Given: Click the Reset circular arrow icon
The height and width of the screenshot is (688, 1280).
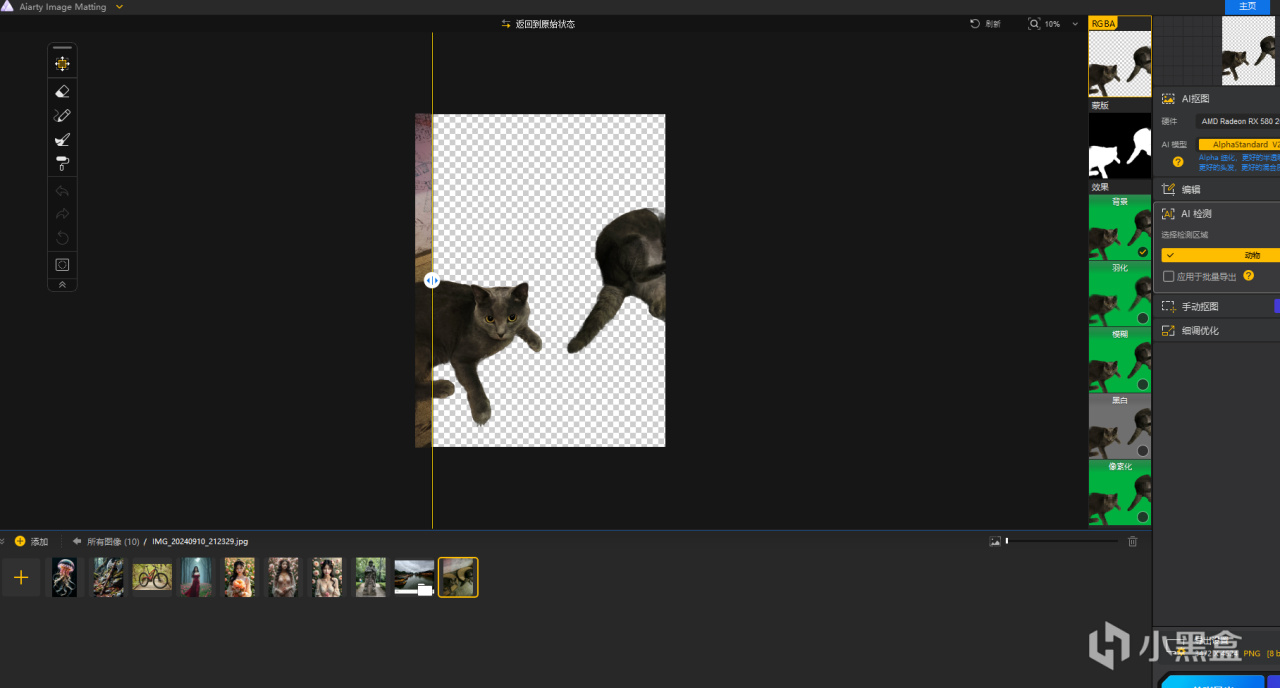Looking at the screenshot, I should (x=62, y=238).
